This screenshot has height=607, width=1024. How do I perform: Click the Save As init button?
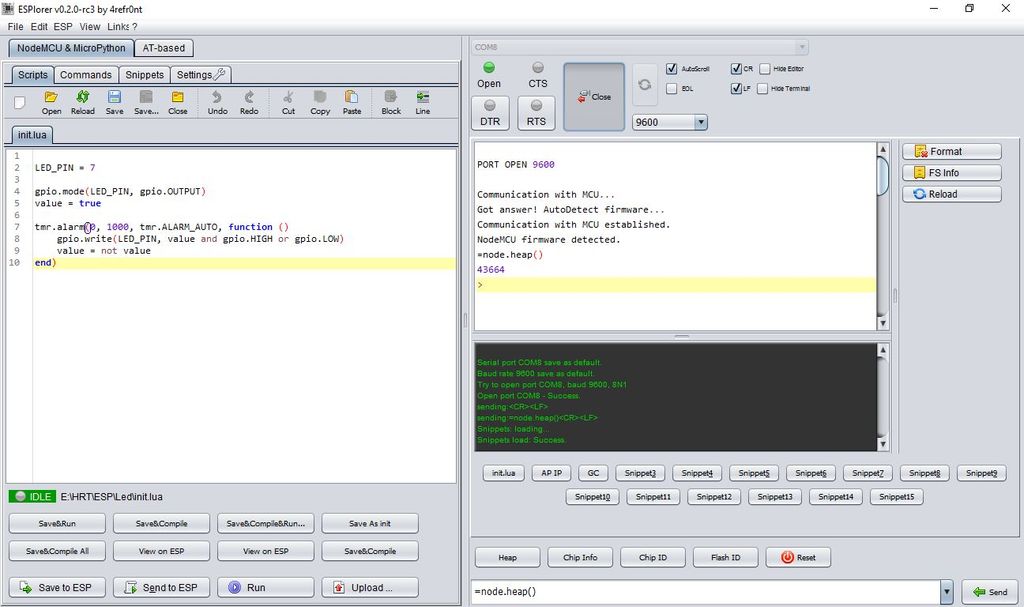click(x=370, y=523)
